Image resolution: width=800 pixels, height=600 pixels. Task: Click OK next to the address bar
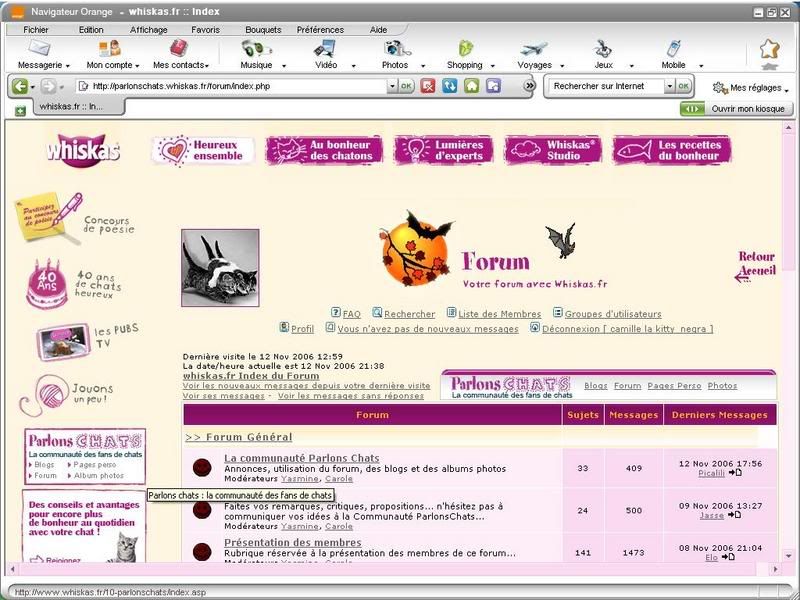406,86
